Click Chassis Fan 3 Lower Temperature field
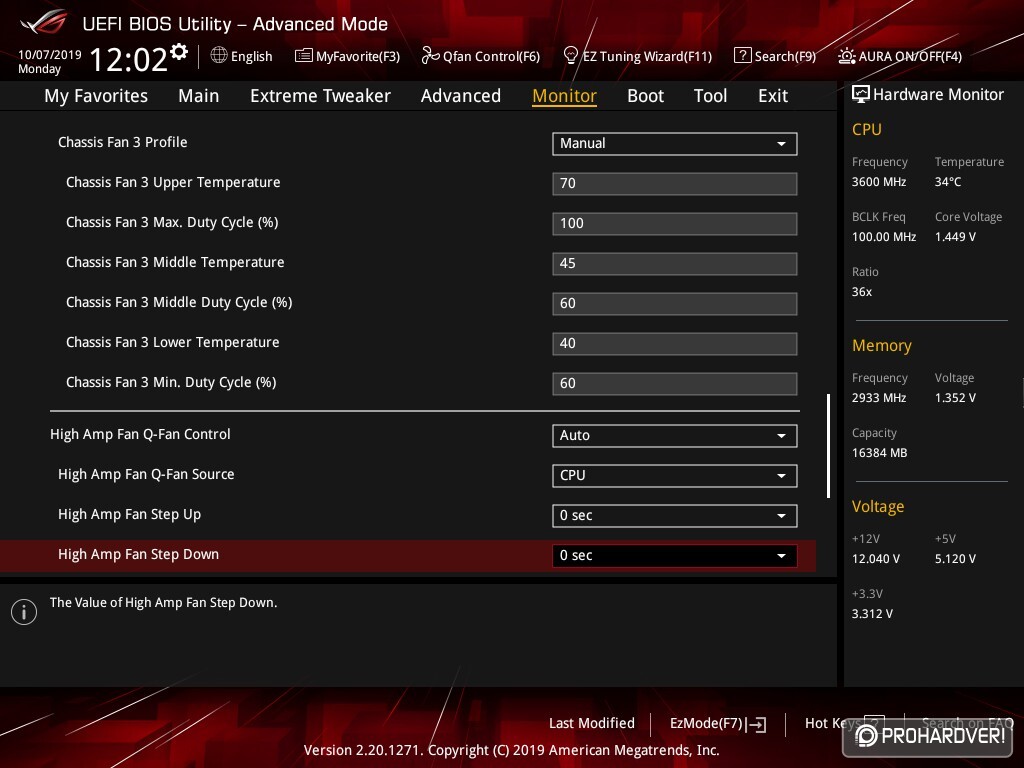The image size is (1024, 768). 675,344
